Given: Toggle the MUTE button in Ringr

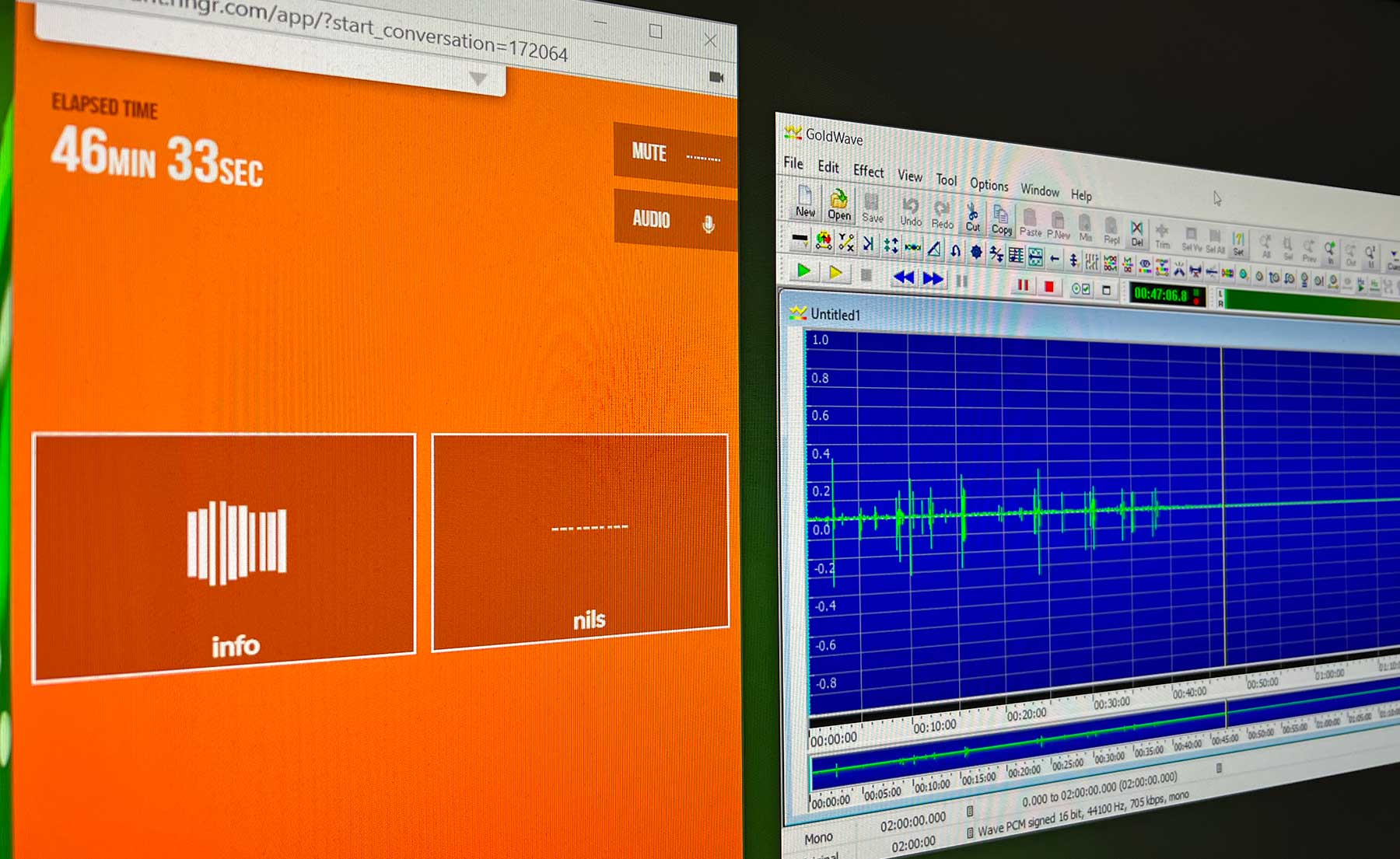Looking at the screenshot, I should tap(674, 154).
